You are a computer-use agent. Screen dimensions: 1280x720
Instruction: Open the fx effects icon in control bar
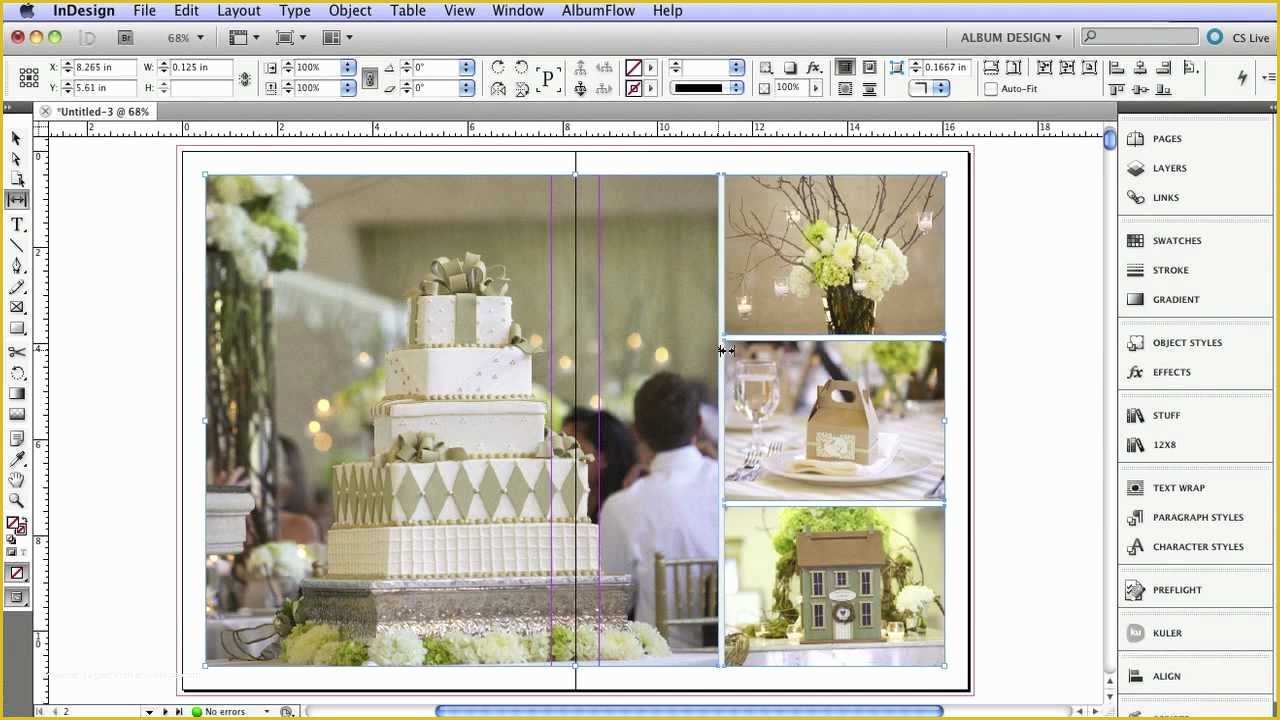[x=815, y=67]
